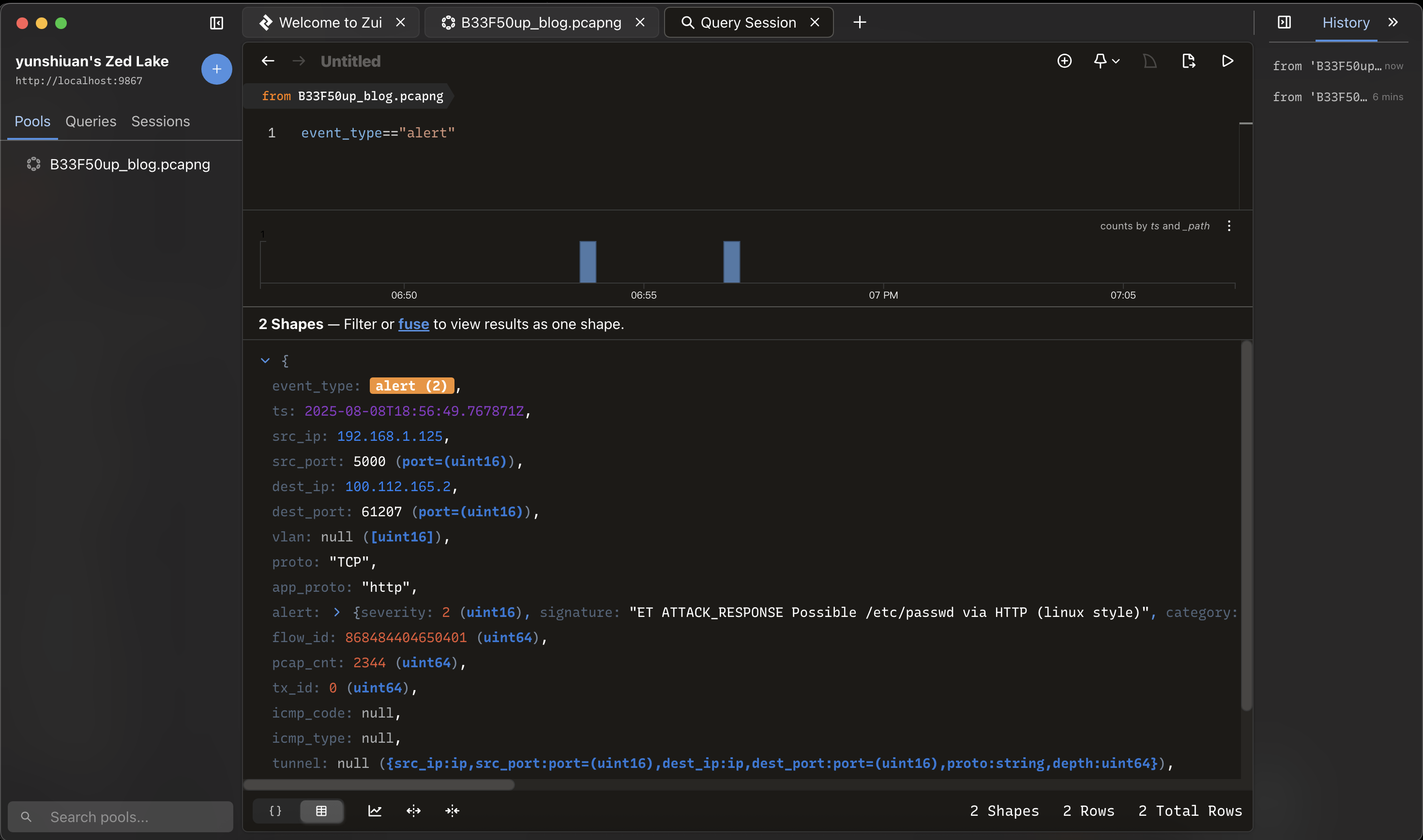This screenshot has width=1423, height=840.
Task: Click the new query plus-circle icon
Action: point(1064,61)
